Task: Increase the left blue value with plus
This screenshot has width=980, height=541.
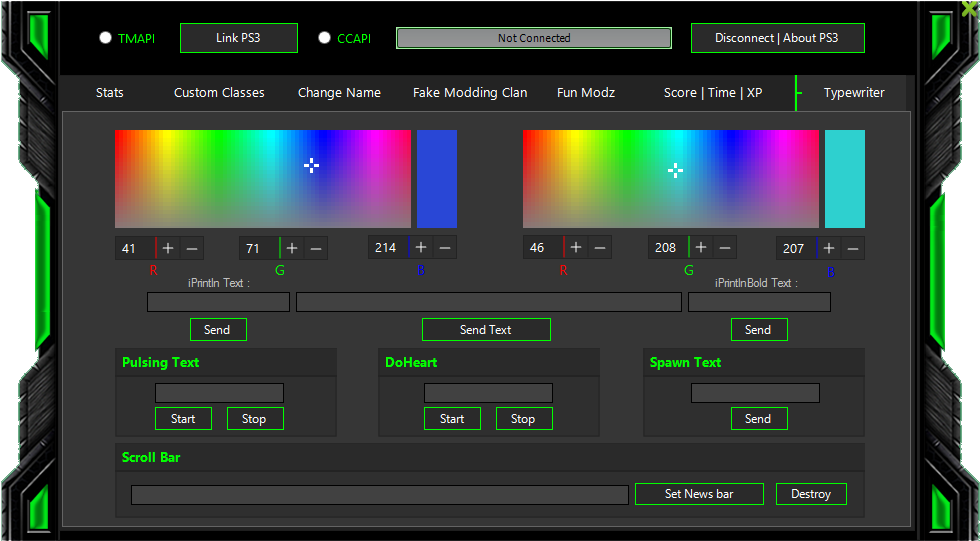Action: click(x=421, y=248)
